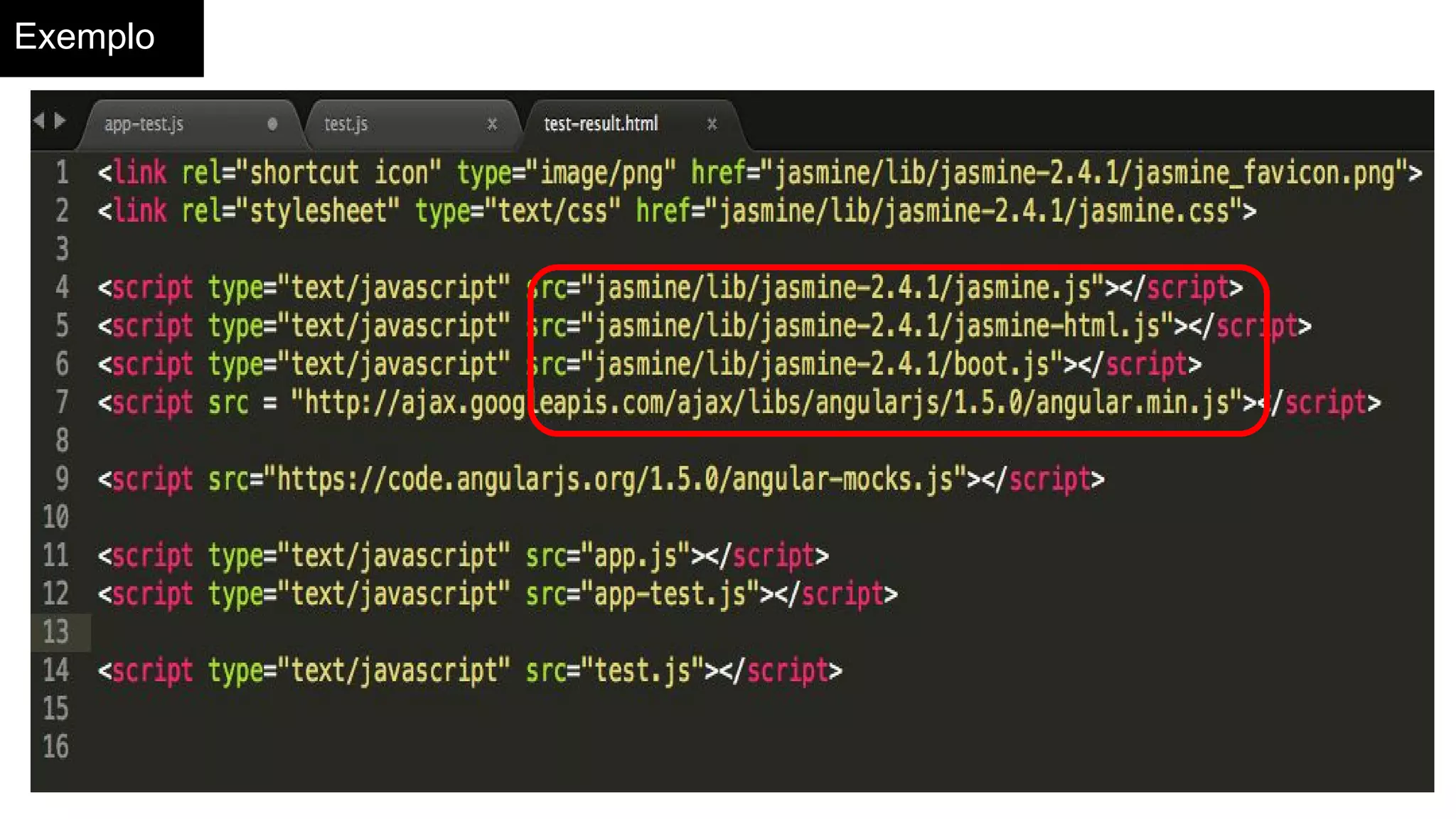This screenshot has width=1456, height=819.
Task: Place cursor in jasmine_favicon.png href text
Action: 1085,173
